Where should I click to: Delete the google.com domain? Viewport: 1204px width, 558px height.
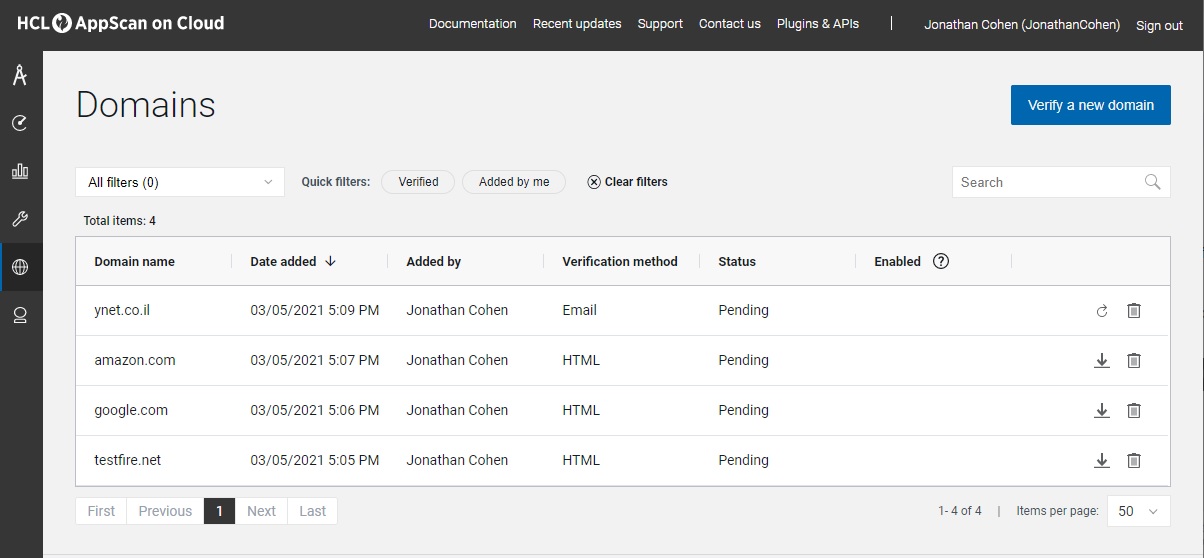[x=1134, y=410]
